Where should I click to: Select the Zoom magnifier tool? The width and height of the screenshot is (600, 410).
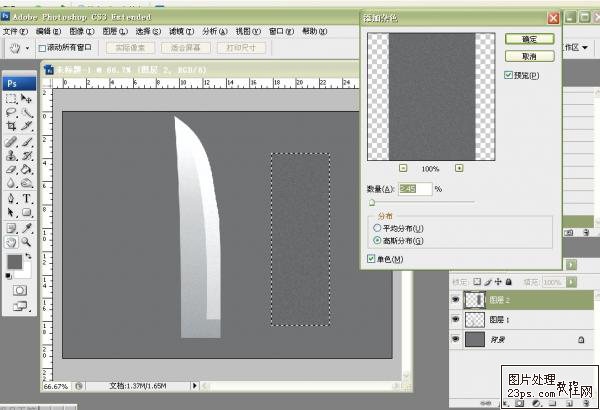click(x=26, y=242)
